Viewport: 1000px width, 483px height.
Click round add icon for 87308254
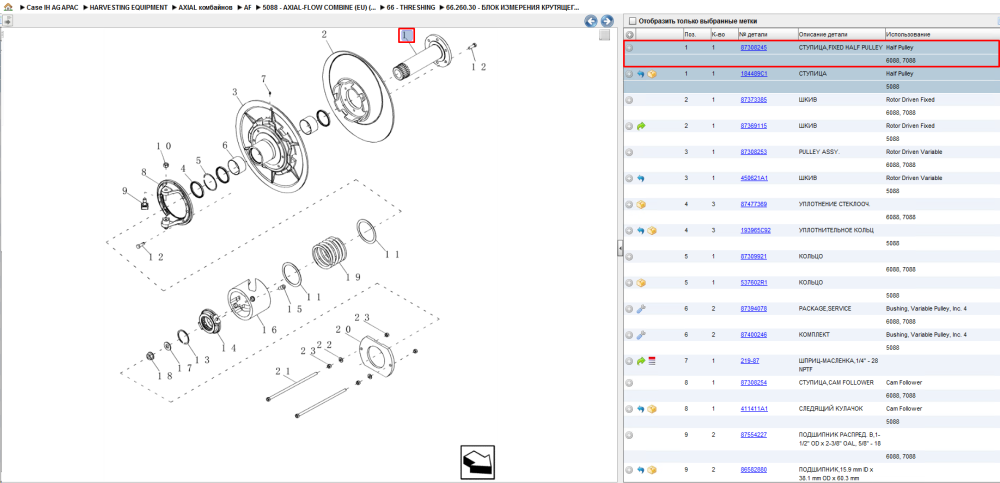629,383
